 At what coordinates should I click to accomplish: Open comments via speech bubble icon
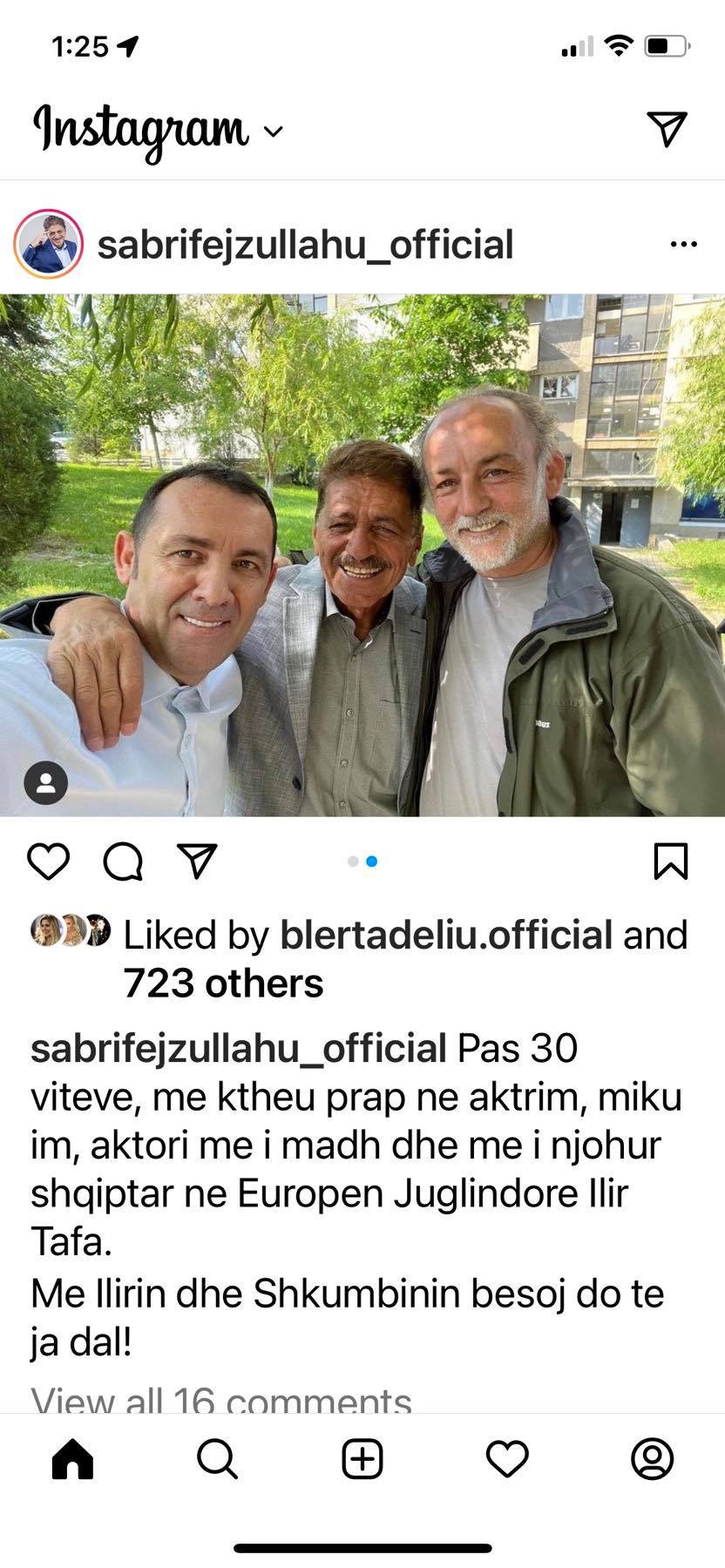123,862
